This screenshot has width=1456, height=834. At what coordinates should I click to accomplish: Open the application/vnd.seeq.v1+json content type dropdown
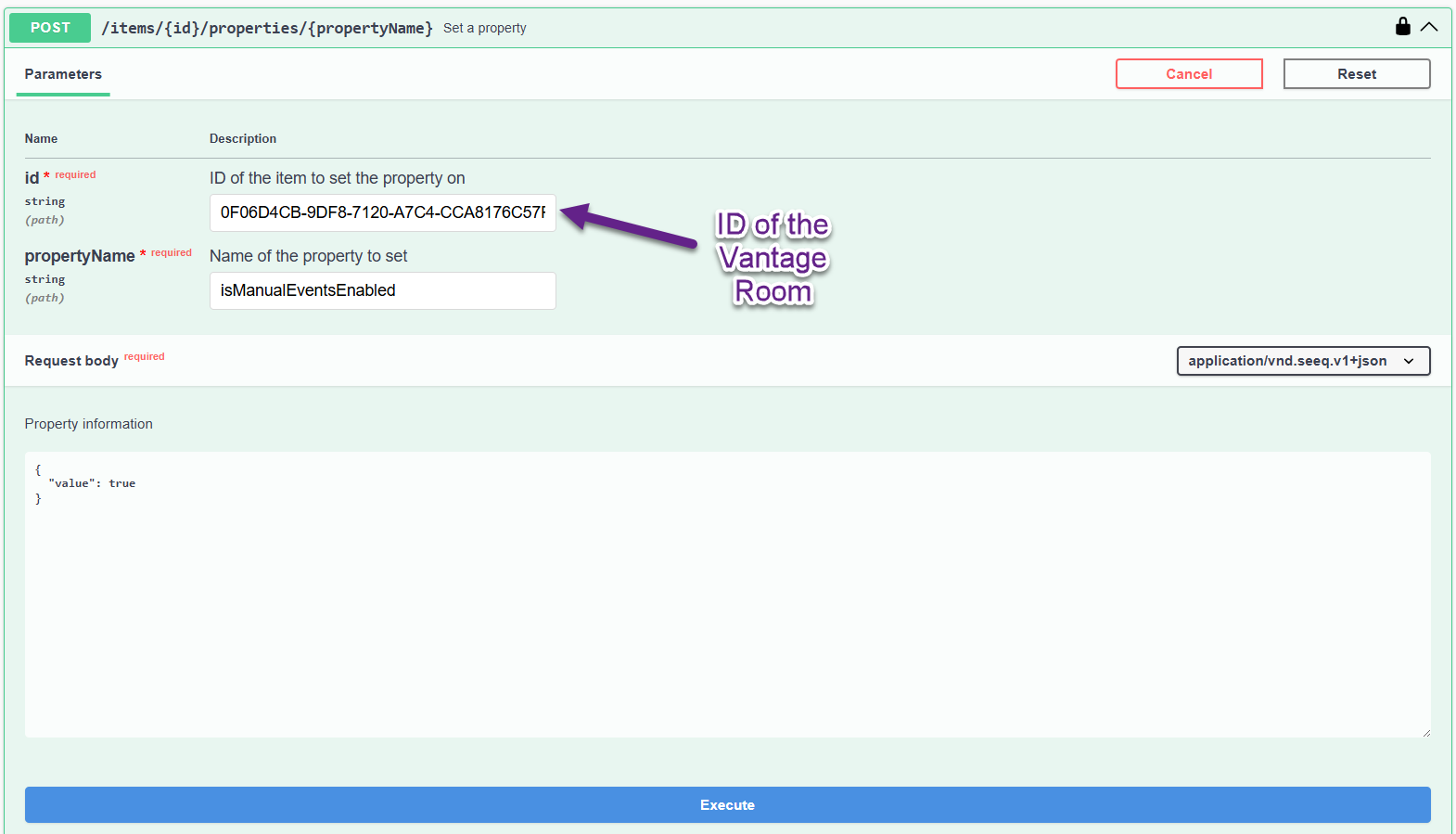[1302, 361]
